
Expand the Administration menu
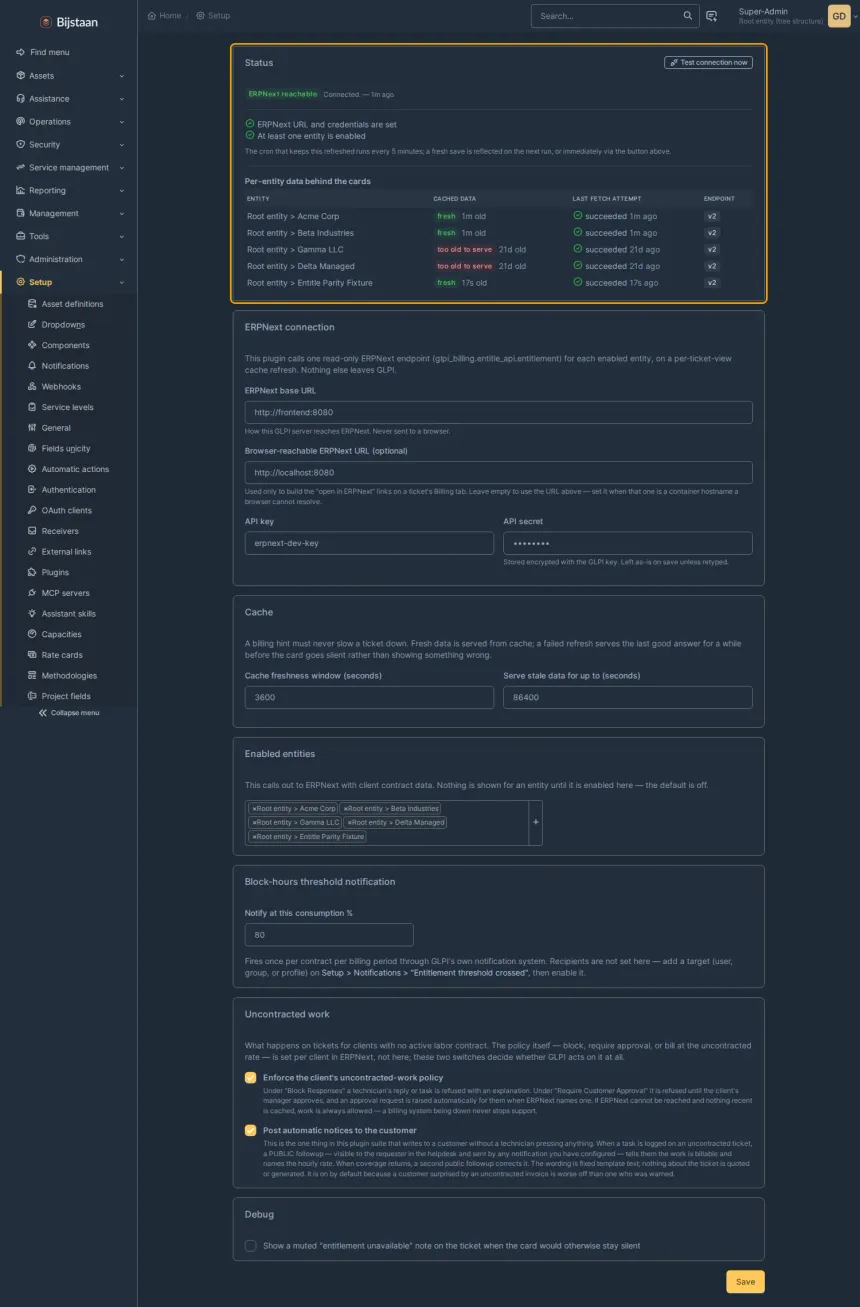click(x=68, y=259)
